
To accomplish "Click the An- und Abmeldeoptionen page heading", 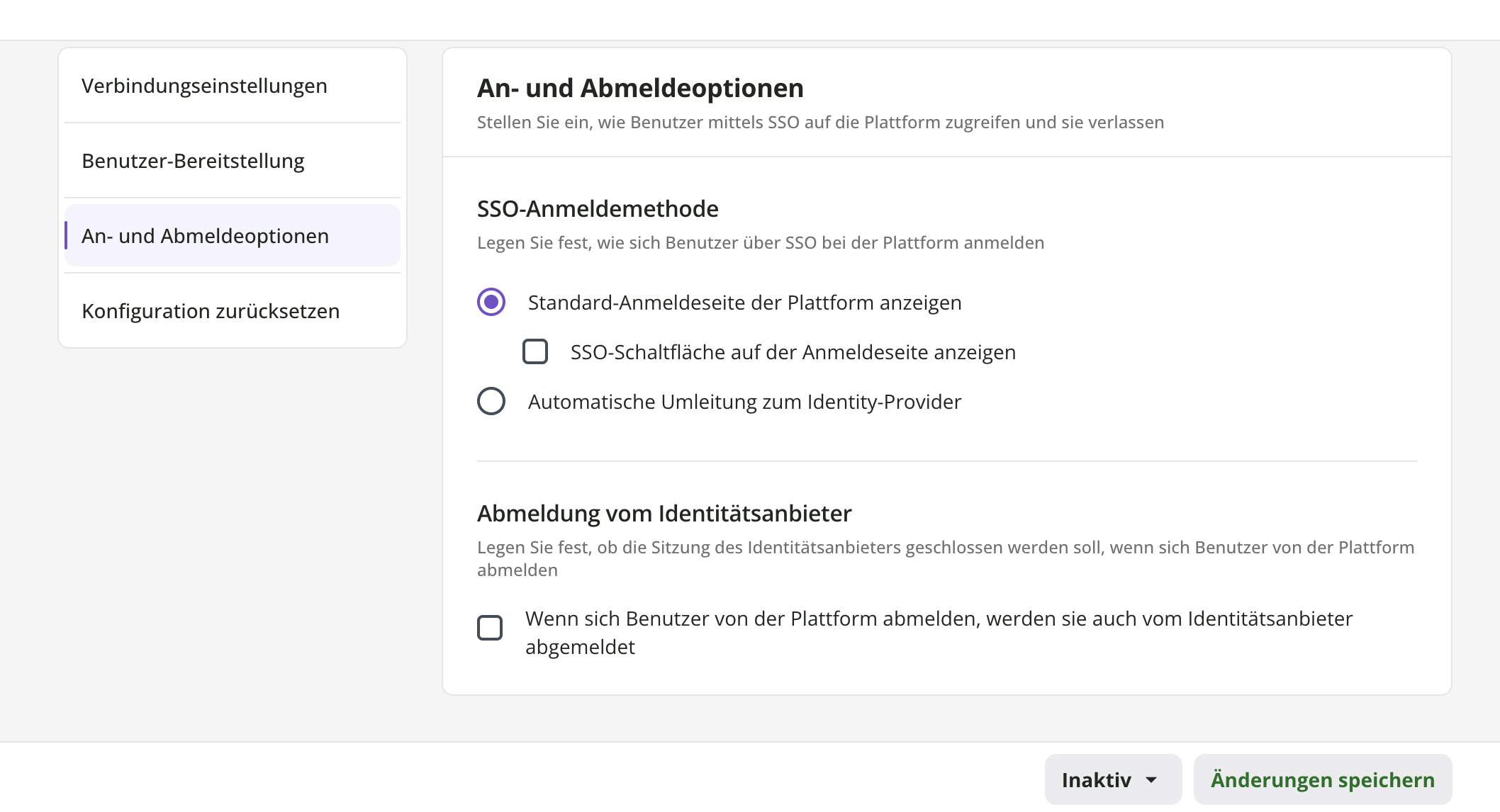I will (640, 89).
